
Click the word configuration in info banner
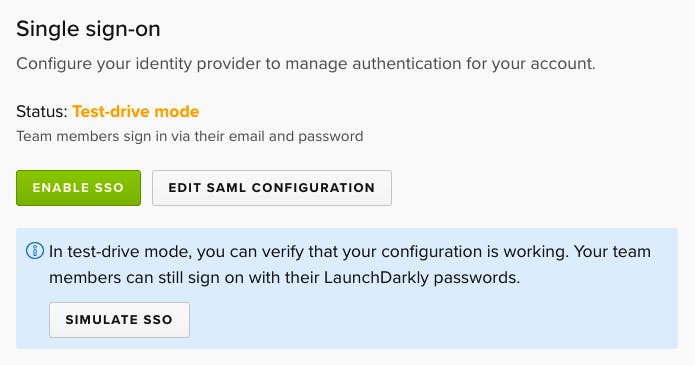[x=432, y=252]
